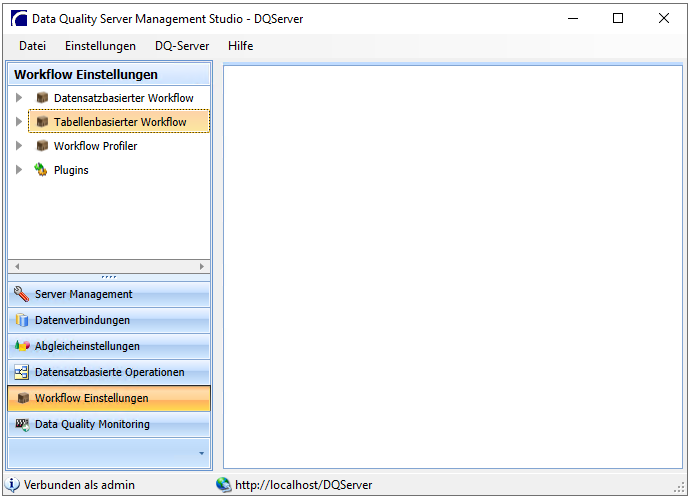Open the Datenverbindungen panel
The width and height of the screenshot is (691, 501).
pos(109,320)
